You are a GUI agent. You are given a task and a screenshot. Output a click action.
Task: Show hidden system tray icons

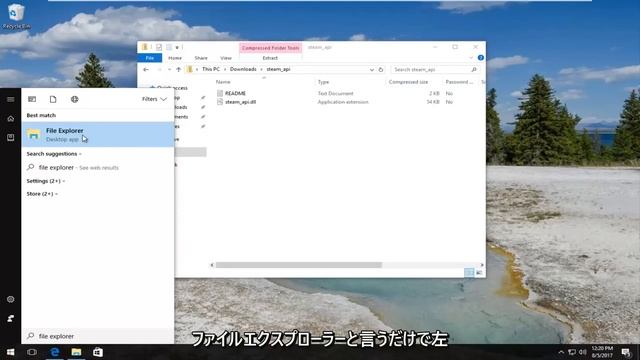pyautogui.click(x=561, y=352)
